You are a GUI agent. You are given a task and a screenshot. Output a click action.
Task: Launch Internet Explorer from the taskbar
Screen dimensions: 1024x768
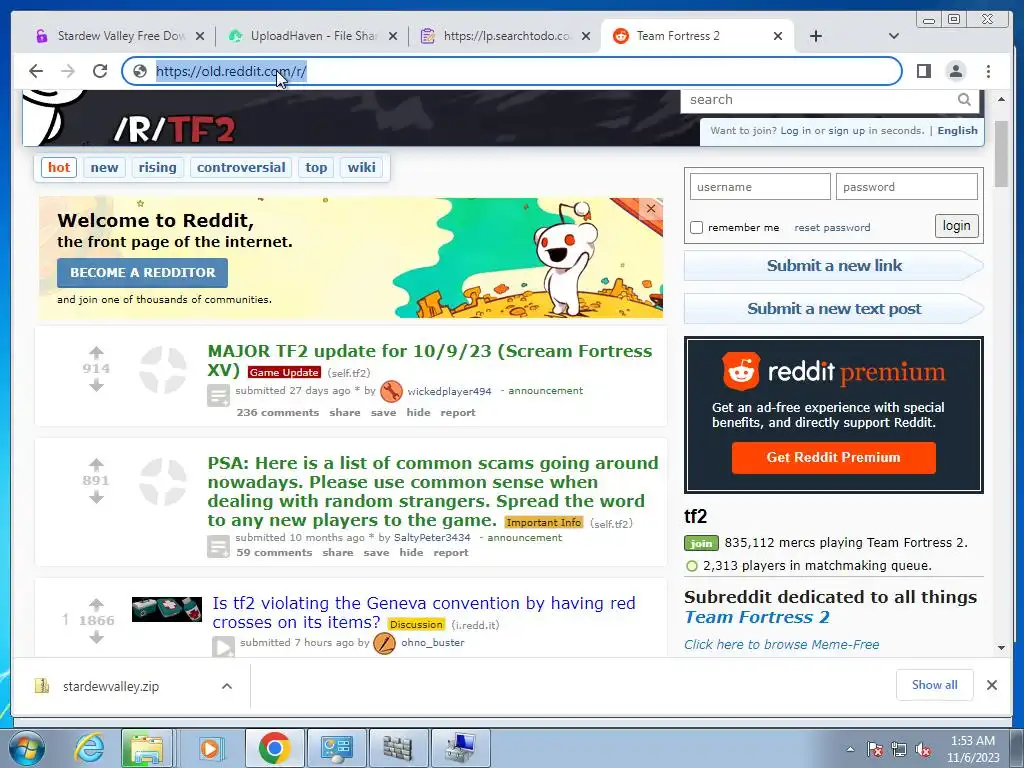[x=89, y=748]
